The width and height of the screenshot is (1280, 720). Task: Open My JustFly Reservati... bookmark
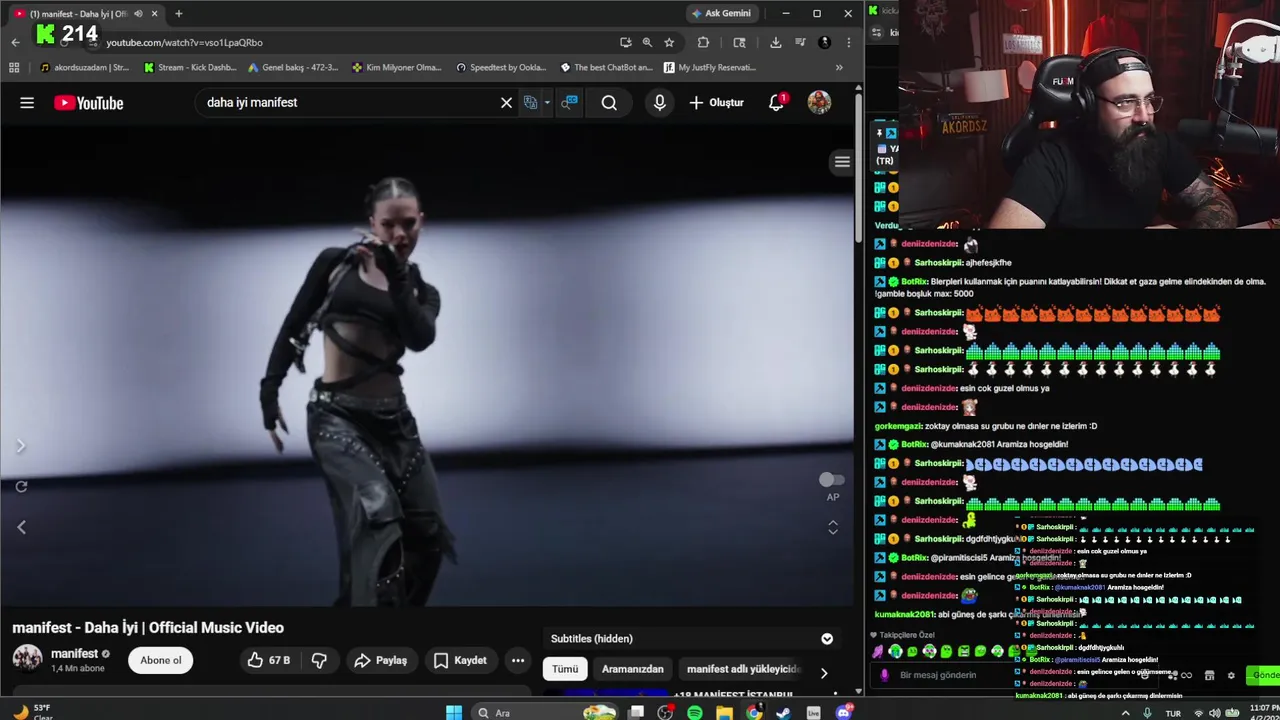click(x=708, y=67)
